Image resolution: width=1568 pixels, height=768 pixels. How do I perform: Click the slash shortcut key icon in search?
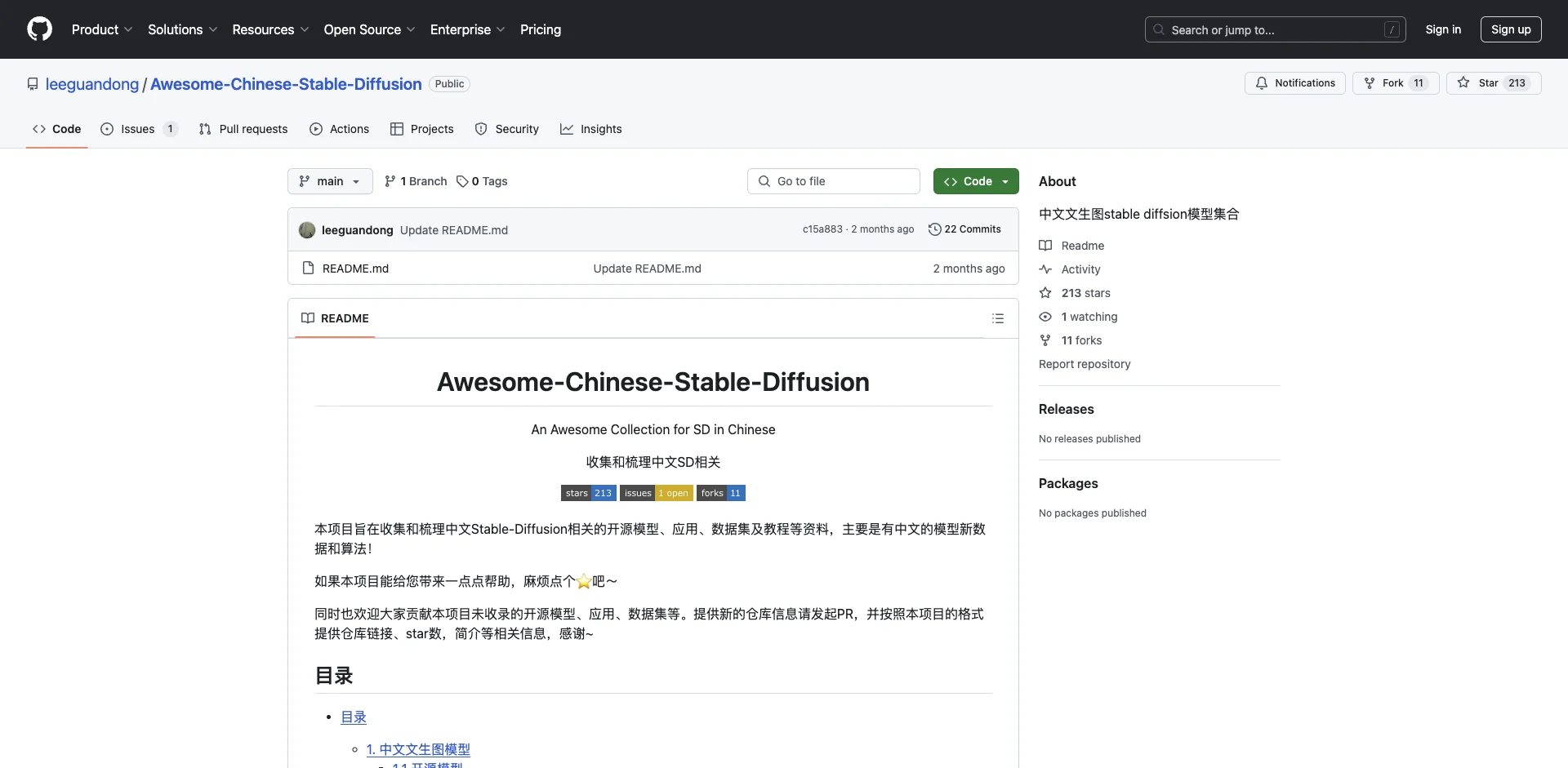point(1392,29)
